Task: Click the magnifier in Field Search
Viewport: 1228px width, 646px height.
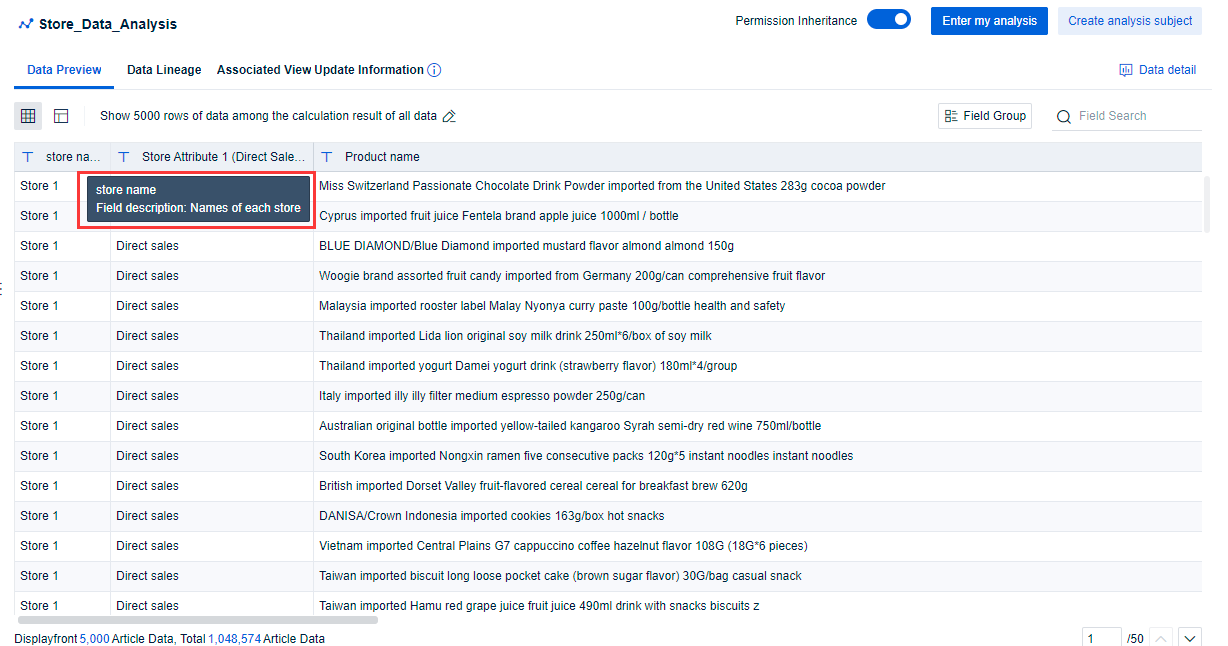Action: click(1063, 116)
